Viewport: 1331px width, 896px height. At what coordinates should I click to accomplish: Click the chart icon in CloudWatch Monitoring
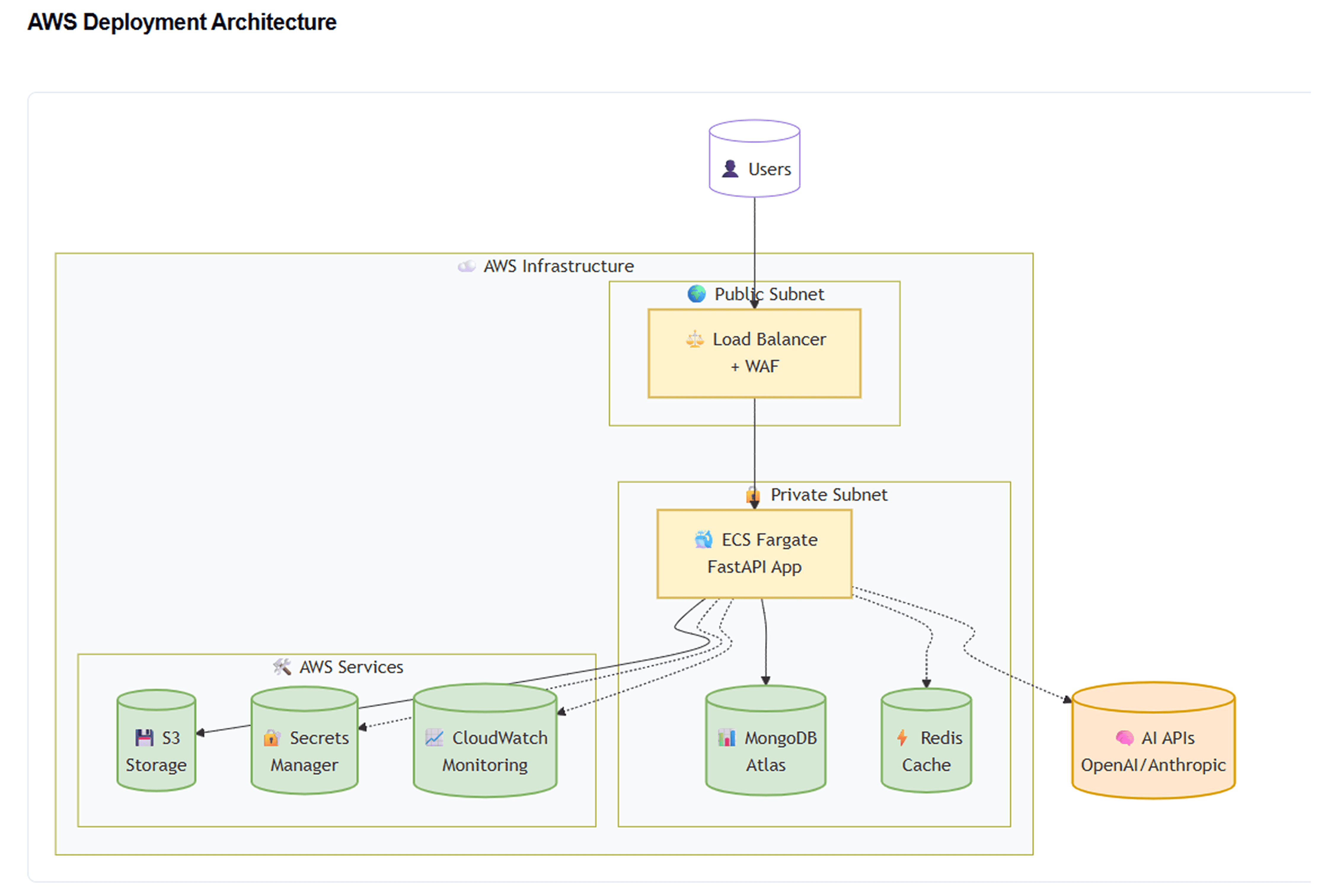[434, 738]
